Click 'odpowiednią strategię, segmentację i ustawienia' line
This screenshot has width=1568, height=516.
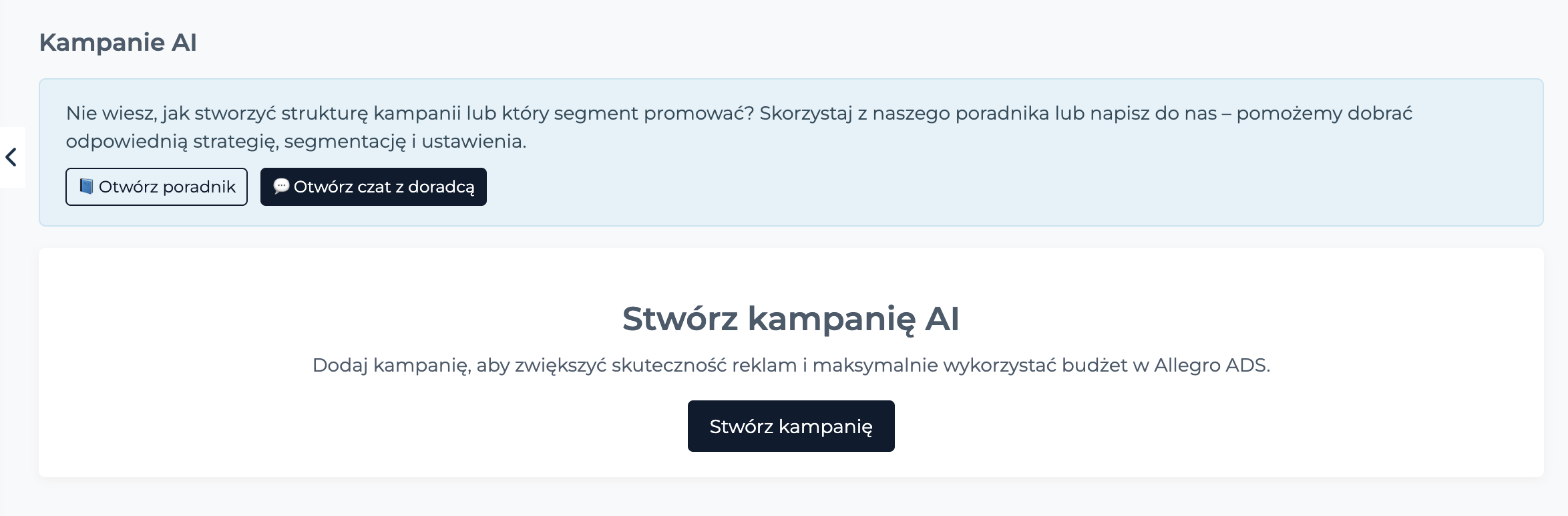coord(296,142)
